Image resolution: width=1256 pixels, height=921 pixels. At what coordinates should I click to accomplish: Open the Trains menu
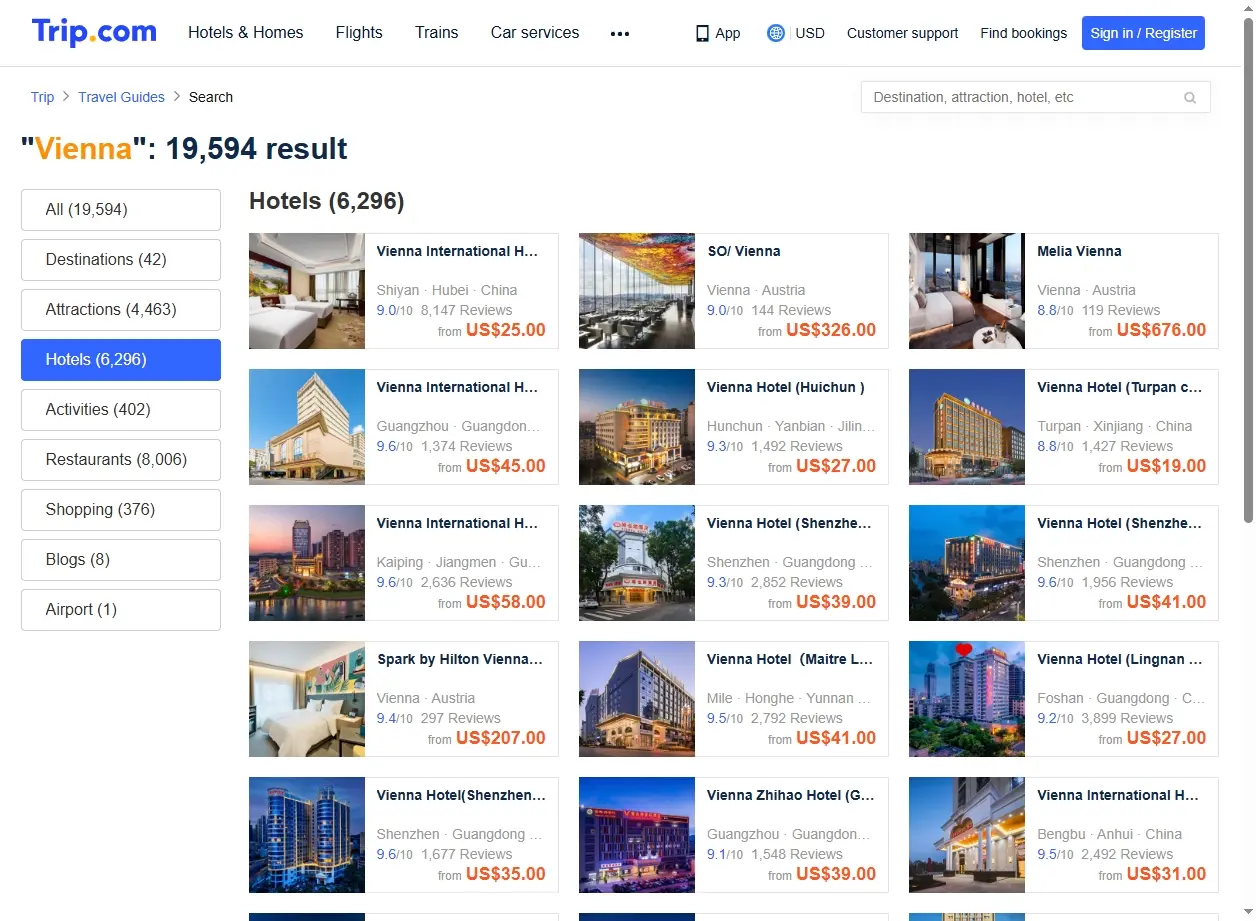coord(437,33)
